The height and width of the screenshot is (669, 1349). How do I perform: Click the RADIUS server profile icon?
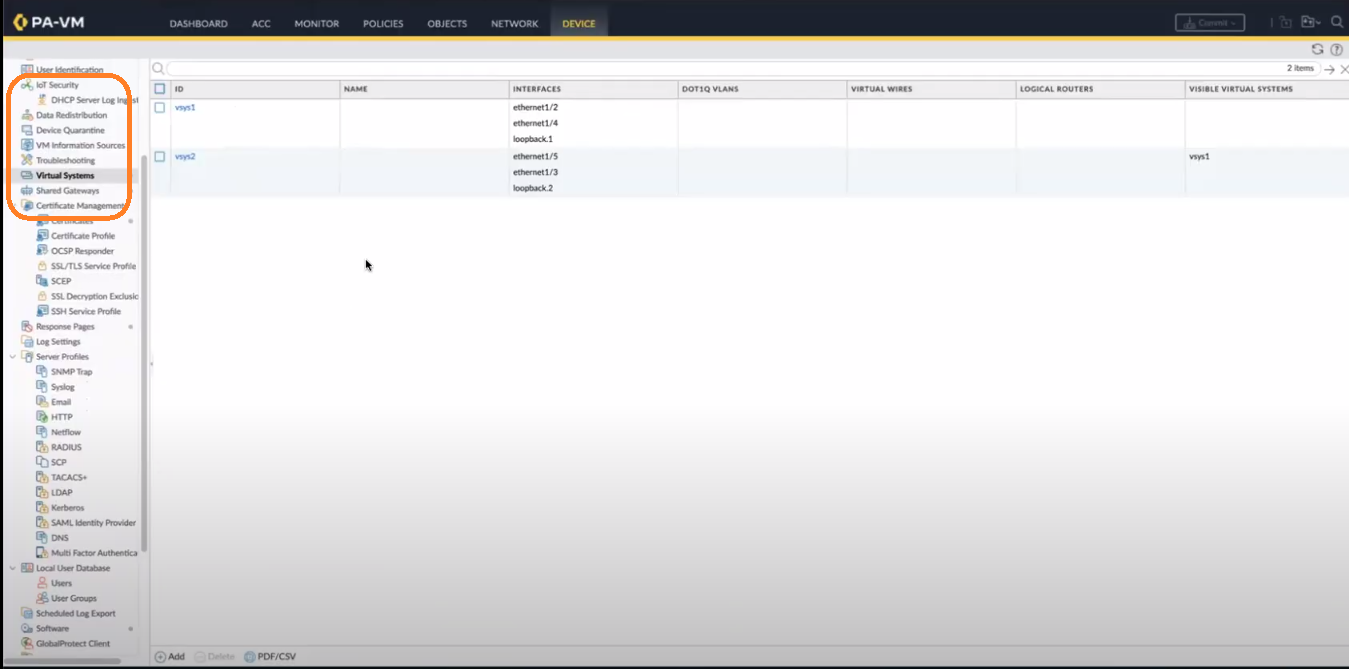click(42, 447)
